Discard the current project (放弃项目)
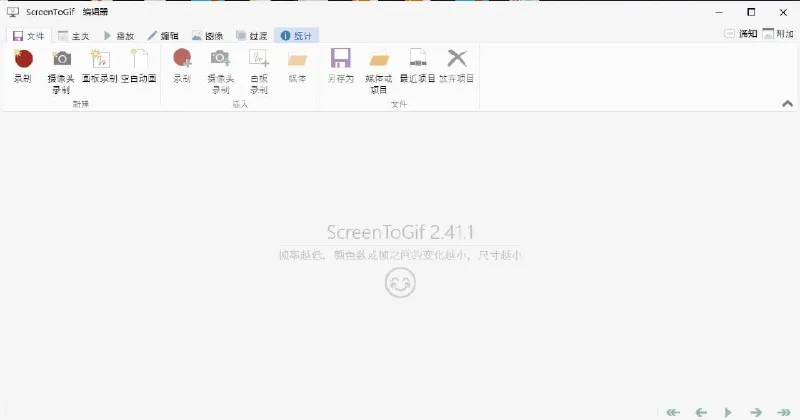This screenshot has height=420, width=800. [x=457, y=66]
